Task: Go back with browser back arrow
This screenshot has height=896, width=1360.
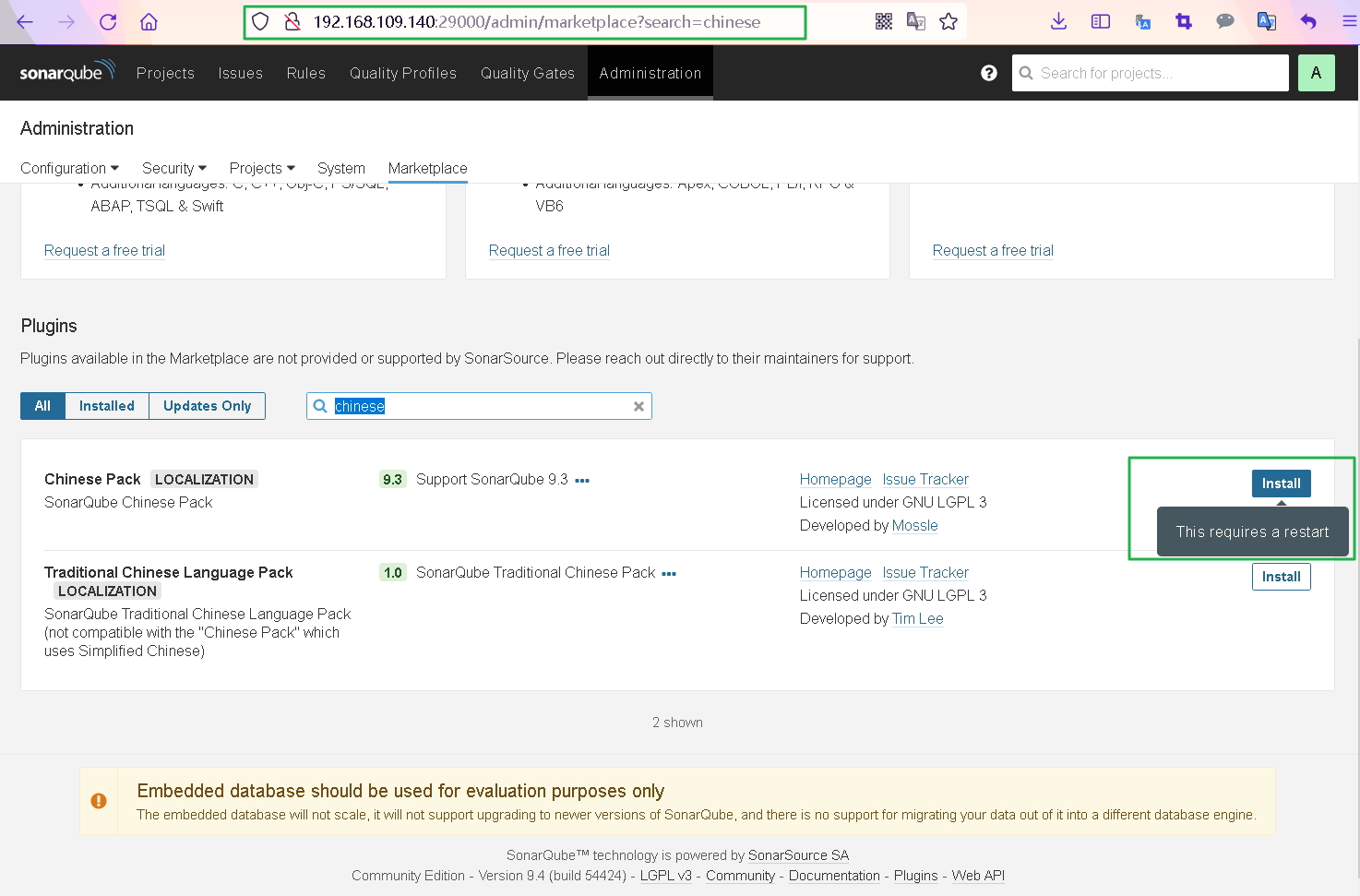Action: [25, 22]
